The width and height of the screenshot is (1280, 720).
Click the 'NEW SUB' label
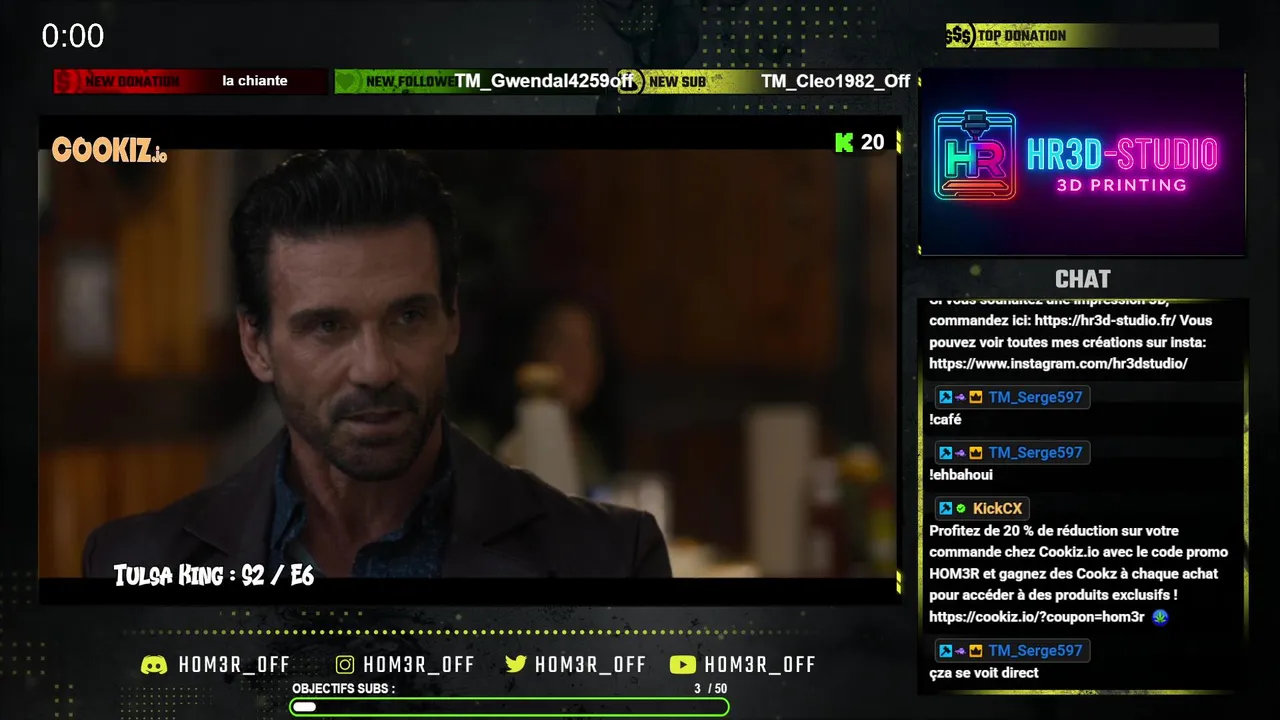pyautogui.click(x=677, y=82)
